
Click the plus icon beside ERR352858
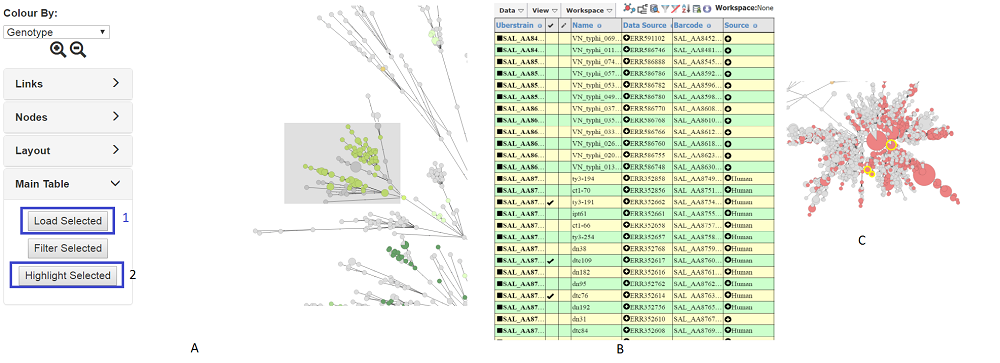click(626, 179)
